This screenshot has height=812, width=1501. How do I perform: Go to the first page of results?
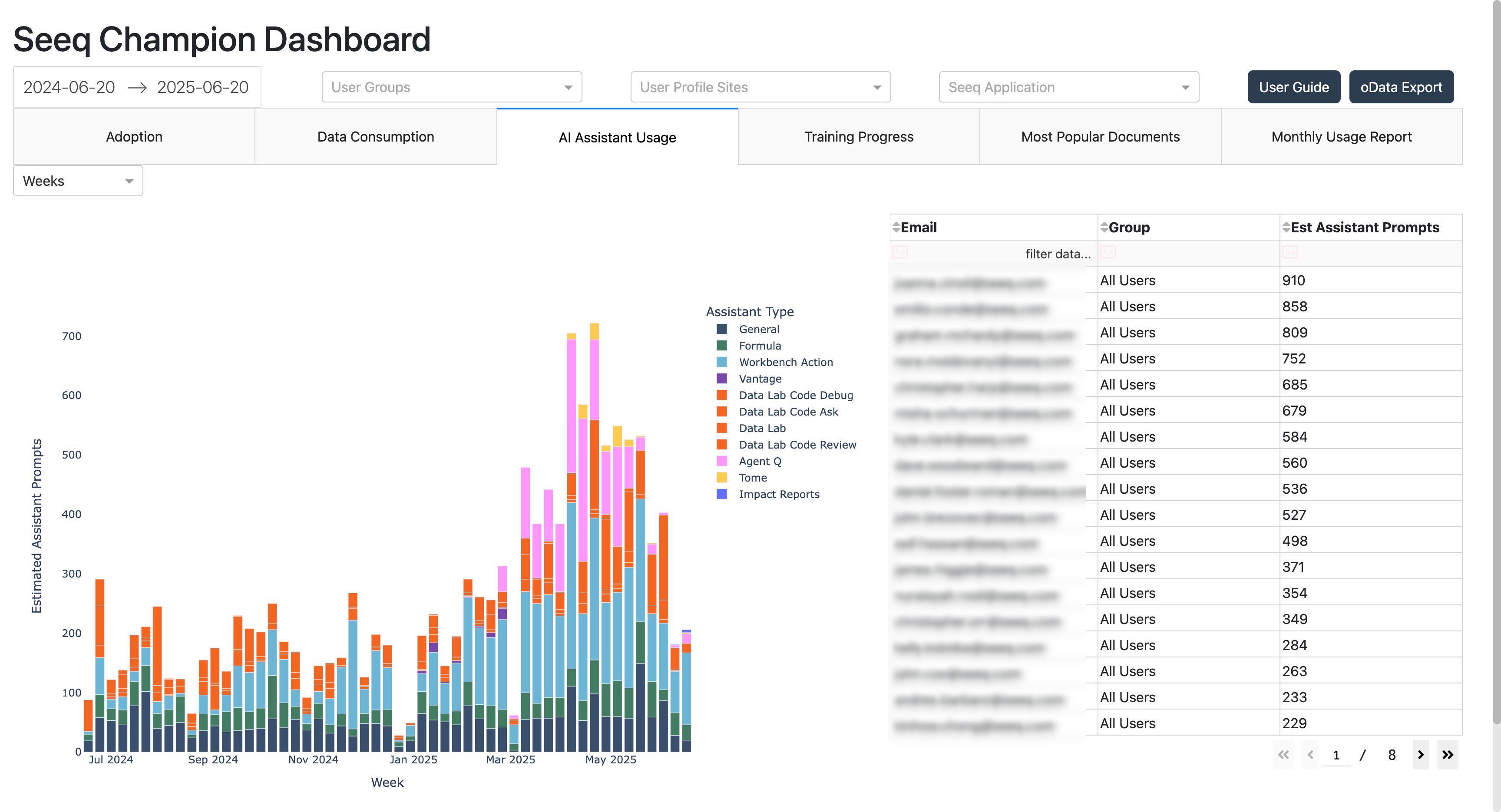(x=1283, y=755)
